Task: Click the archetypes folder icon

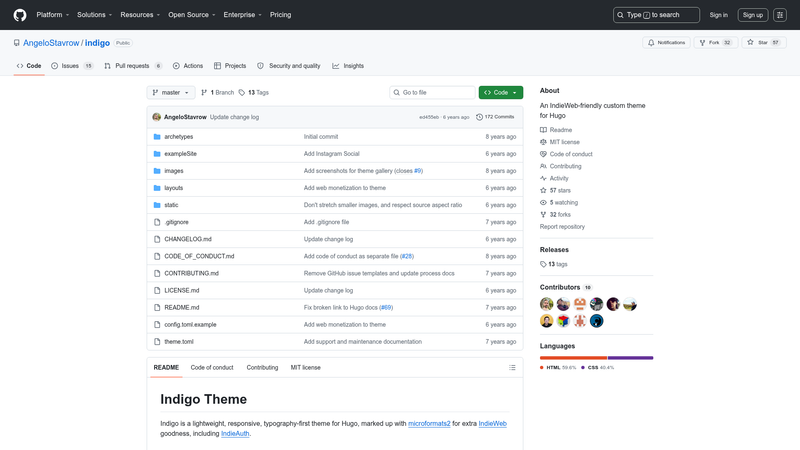Action: coord(157,137)
